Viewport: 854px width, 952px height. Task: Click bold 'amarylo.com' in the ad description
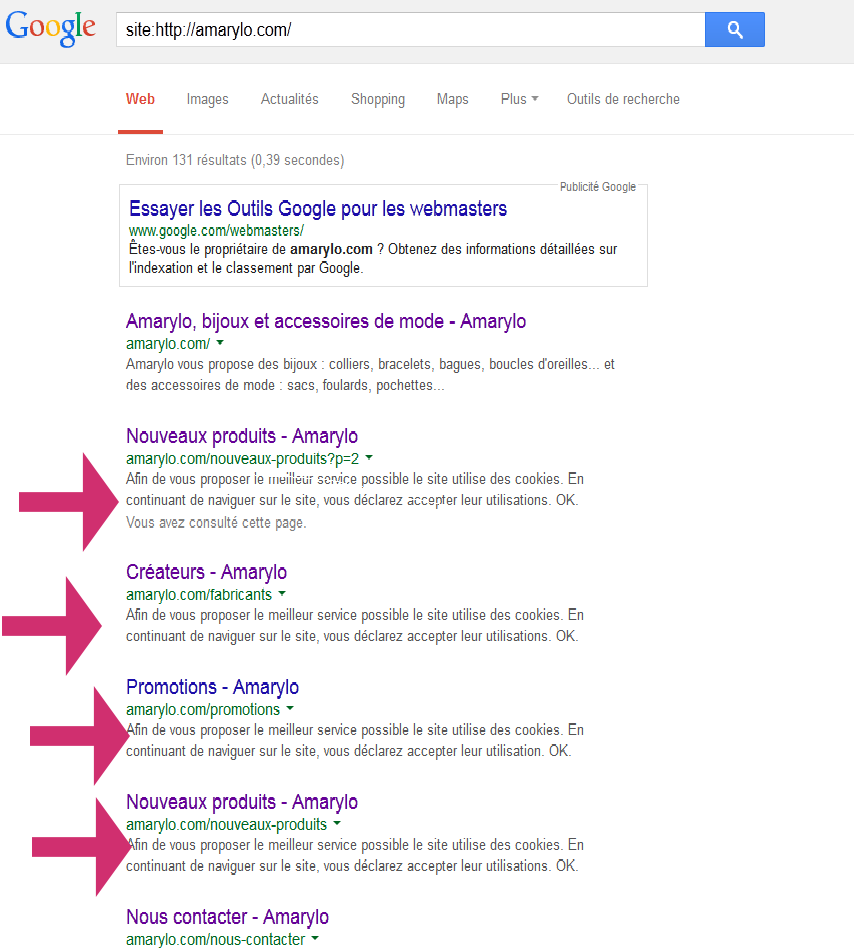(x=331, y=249)
